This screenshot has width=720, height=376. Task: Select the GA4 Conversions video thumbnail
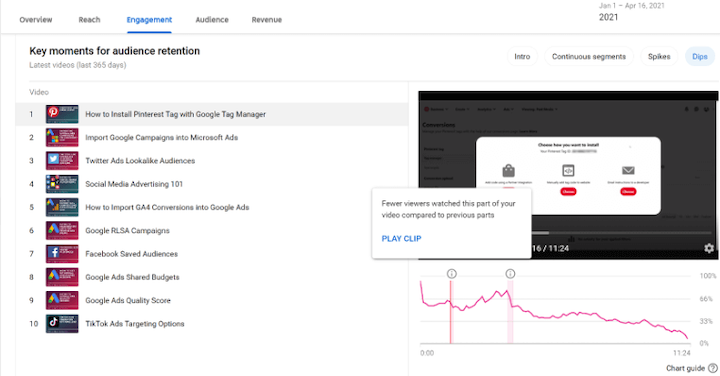62,207
